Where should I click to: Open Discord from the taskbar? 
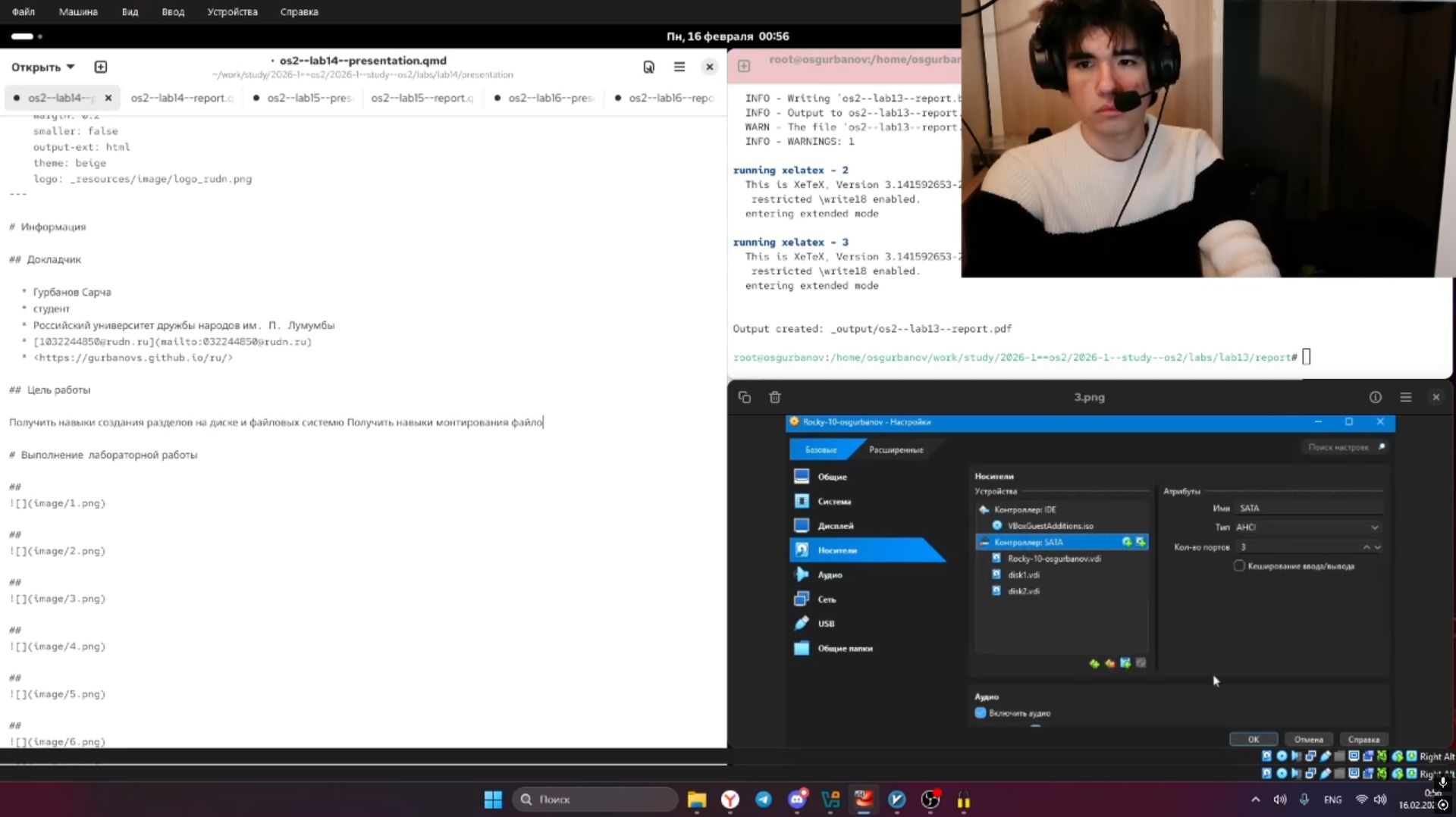pos(797,800)
